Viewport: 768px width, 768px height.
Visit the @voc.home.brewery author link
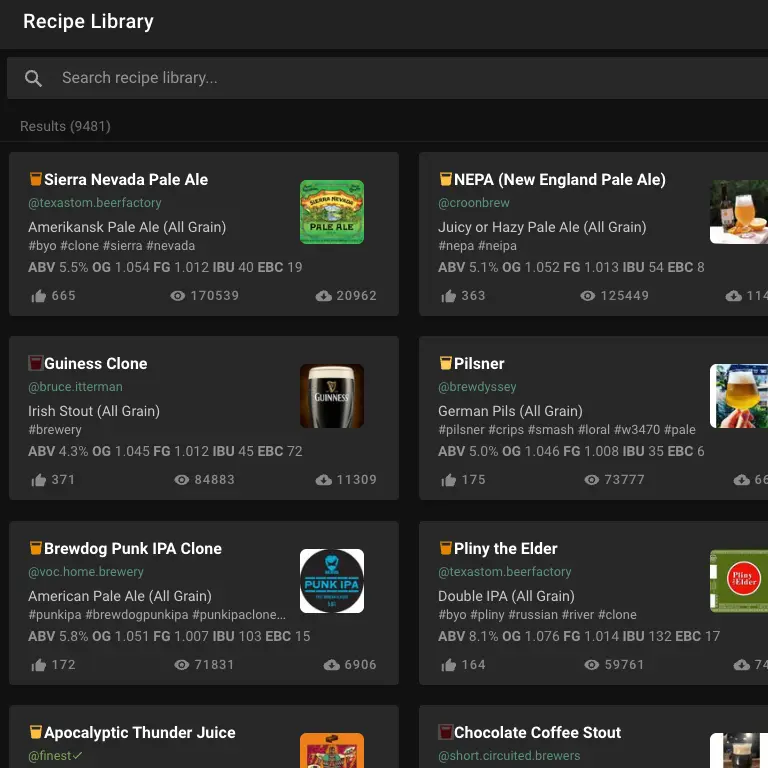click(86, 572)
